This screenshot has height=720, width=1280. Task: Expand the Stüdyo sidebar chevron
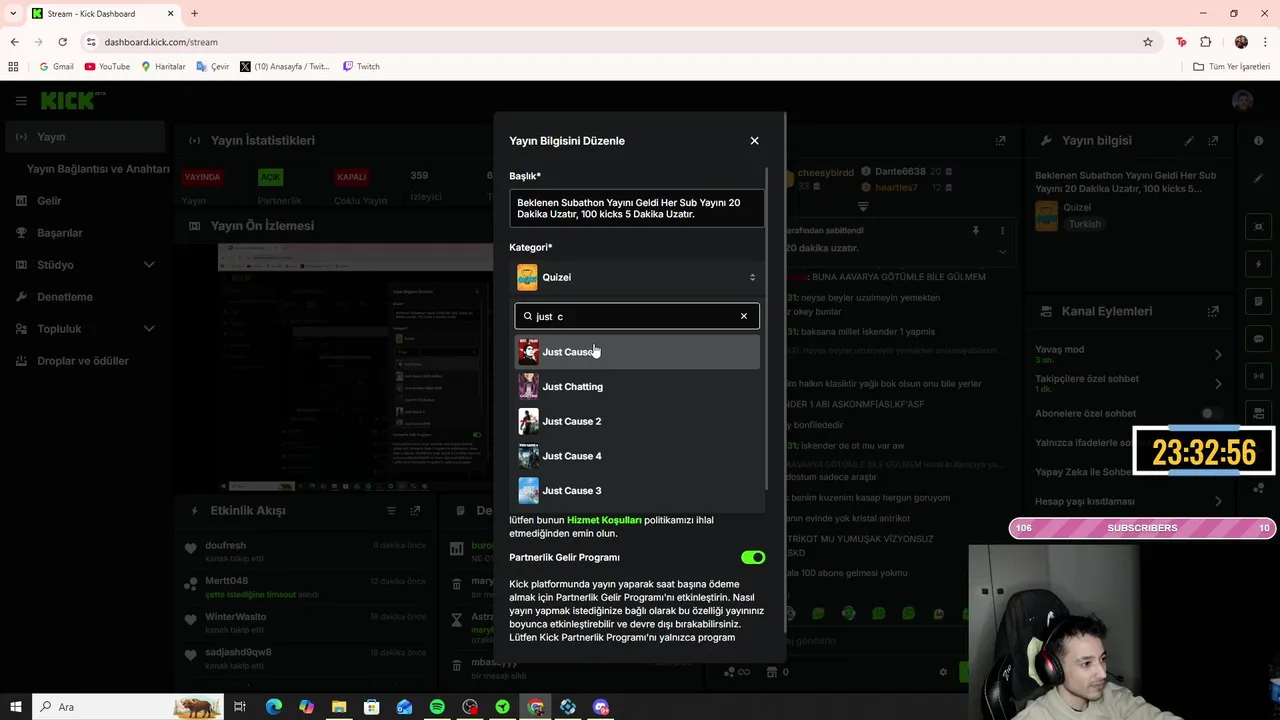click(149, 265)
